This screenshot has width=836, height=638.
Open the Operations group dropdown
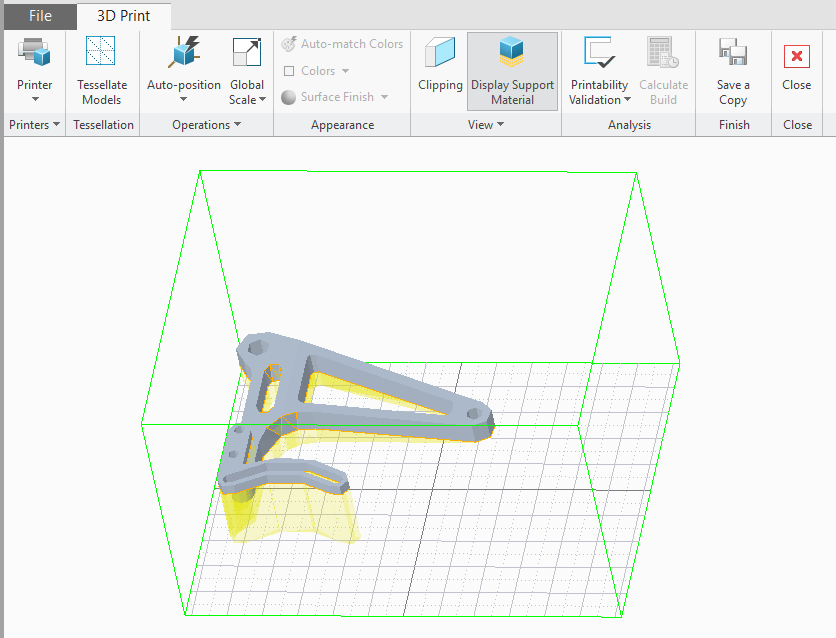pyautogui.click(x=207, y=125)
